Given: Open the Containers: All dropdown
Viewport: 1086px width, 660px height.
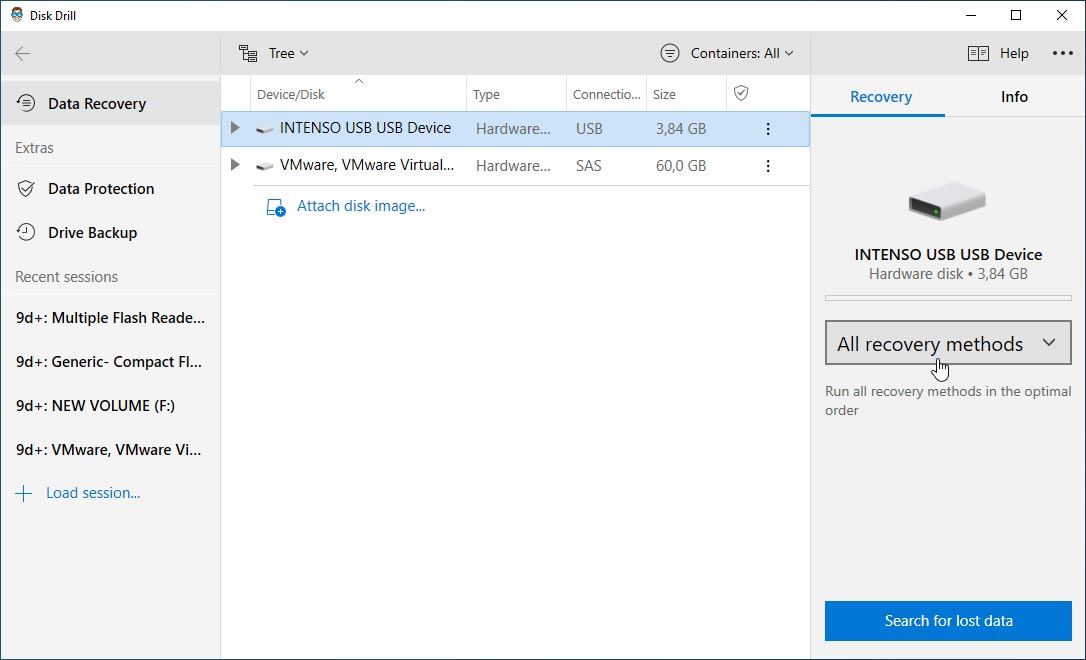Looking at the screenshot, I should point(742,53).
